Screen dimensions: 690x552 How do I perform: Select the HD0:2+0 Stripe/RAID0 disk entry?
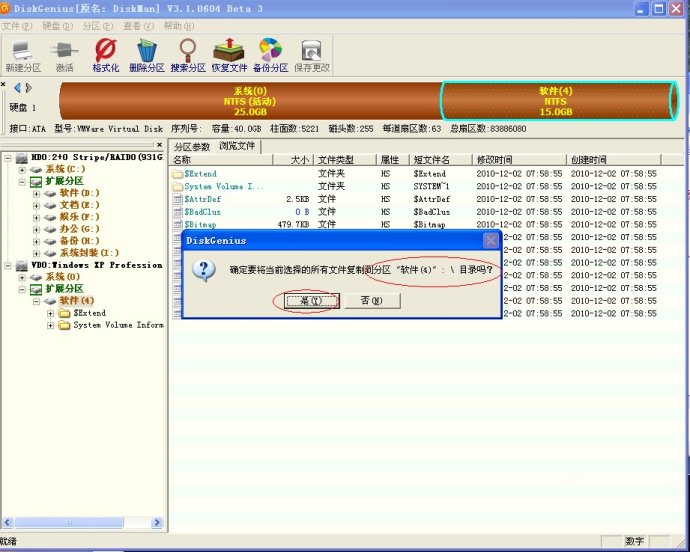(97, 157)
